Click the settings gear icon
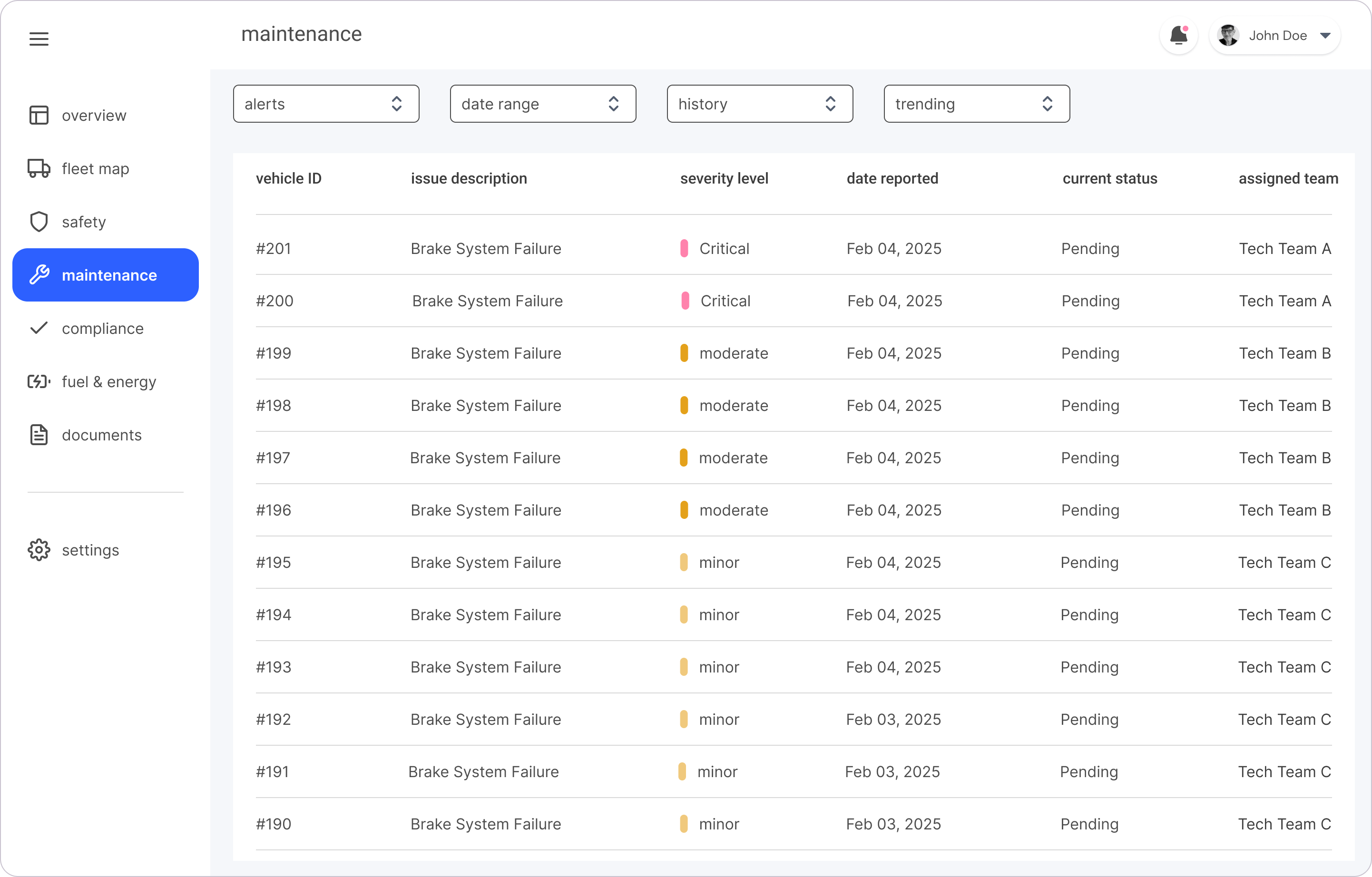This screenshot has width=1372, height=877. pyautogui.click(x=39, y=550)
